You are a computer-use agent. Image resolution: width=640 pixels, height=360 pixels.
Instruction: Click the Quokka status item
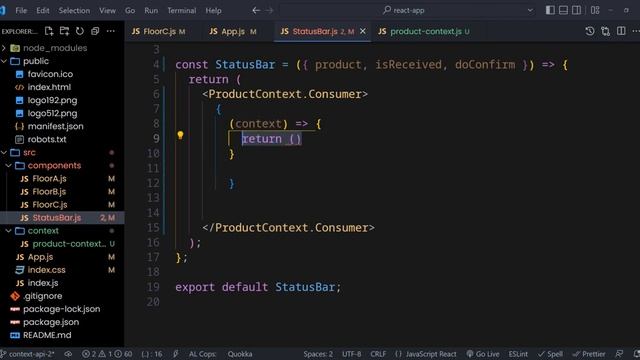point(240,354)
